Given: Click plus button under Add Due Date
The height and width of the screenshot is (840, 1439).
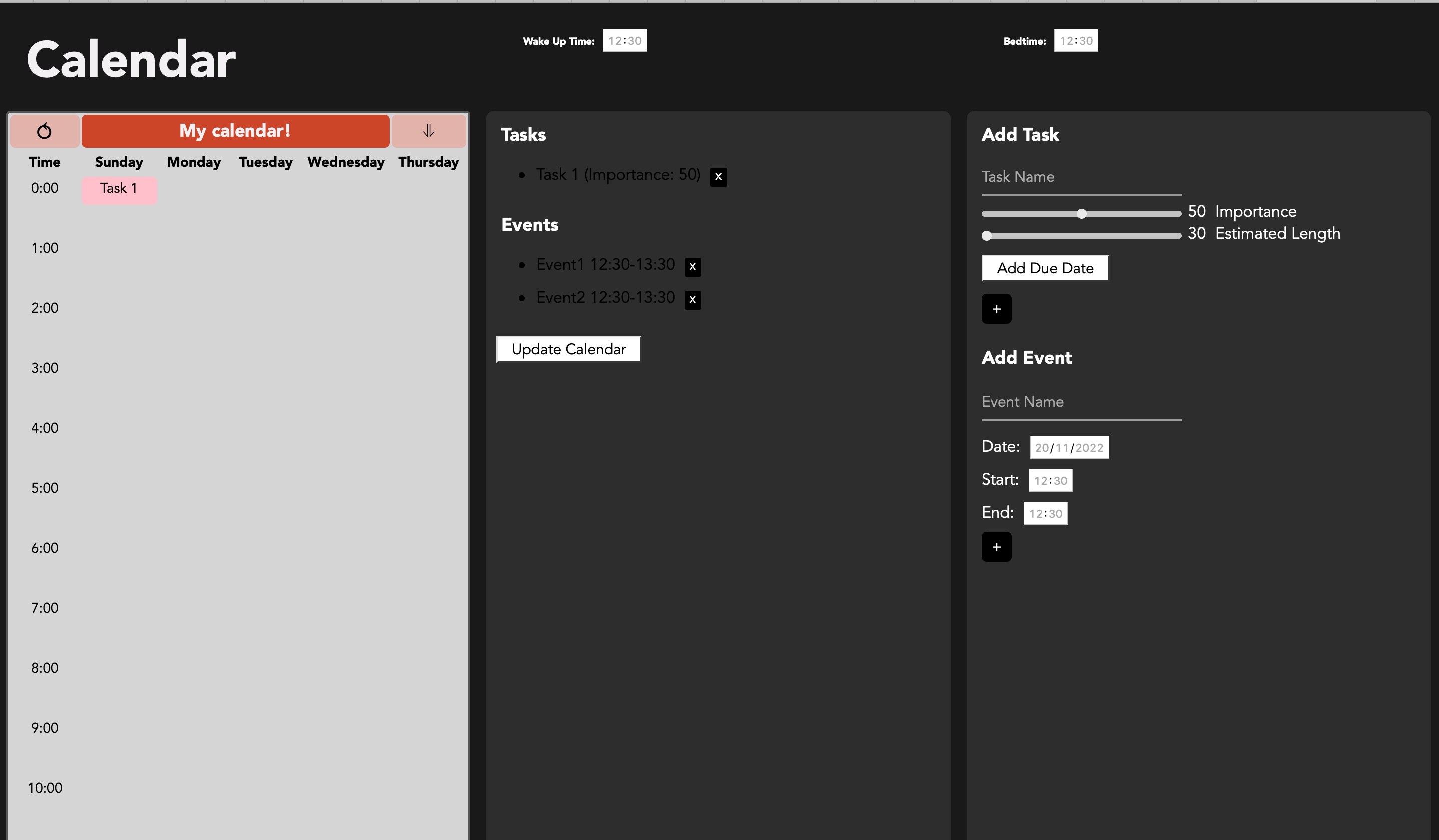Looking at the screenshot, I should [x=996, y=309].
